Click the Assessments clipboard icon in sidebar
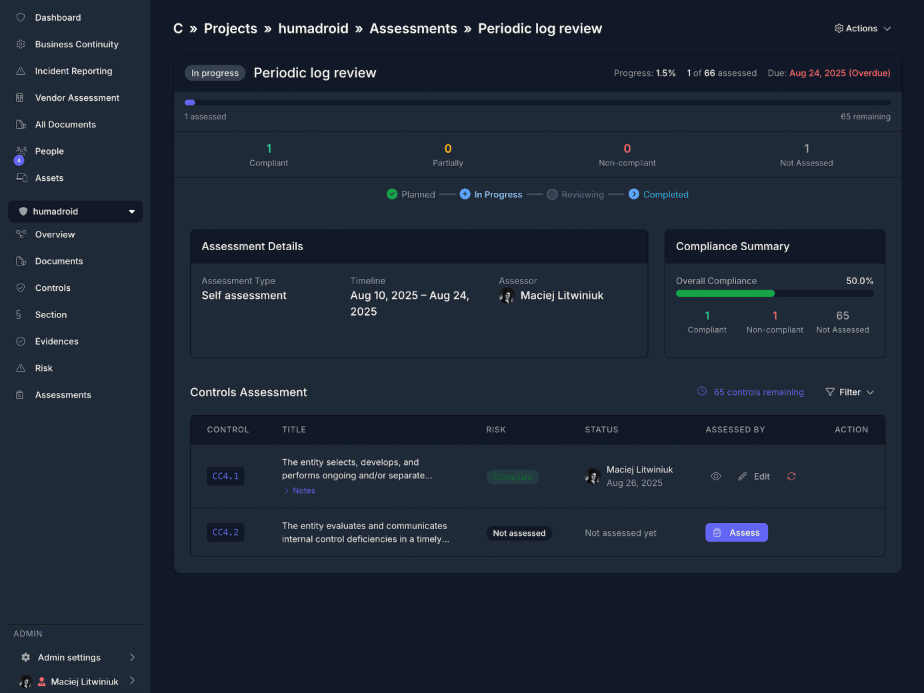This screenshot has height=693, width=924. (x=21, y=395)
